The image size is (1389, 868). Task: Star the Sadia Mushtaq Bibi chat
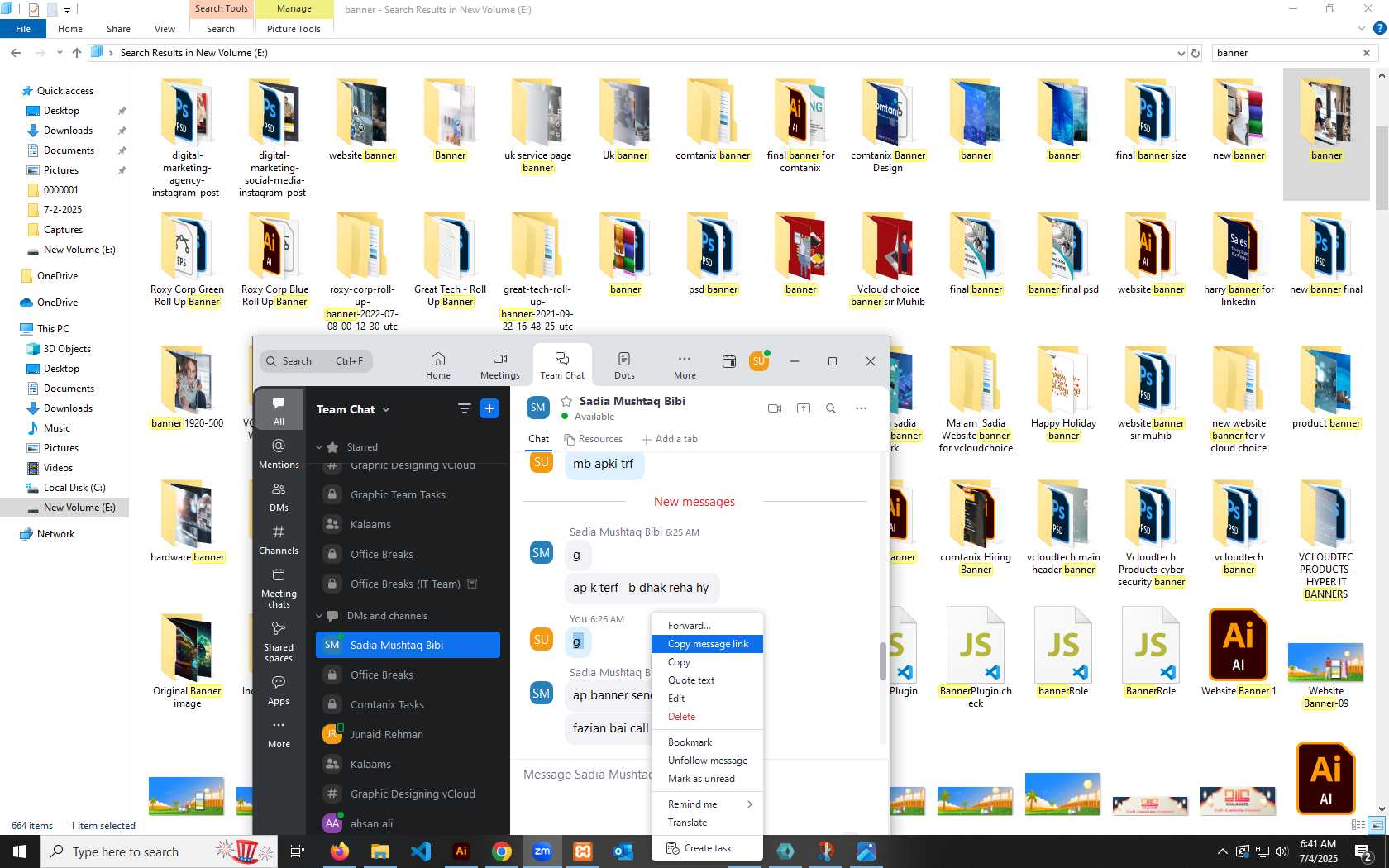[566, 401]
